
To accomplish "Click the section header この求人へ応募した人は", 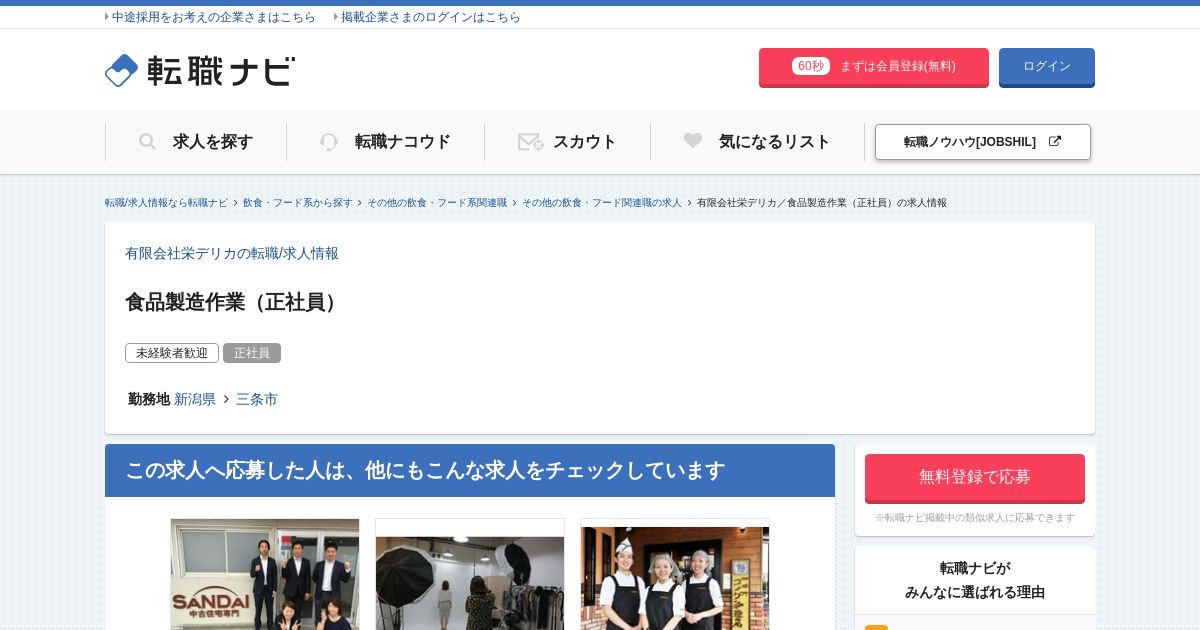I will click(x=470, y=471).
